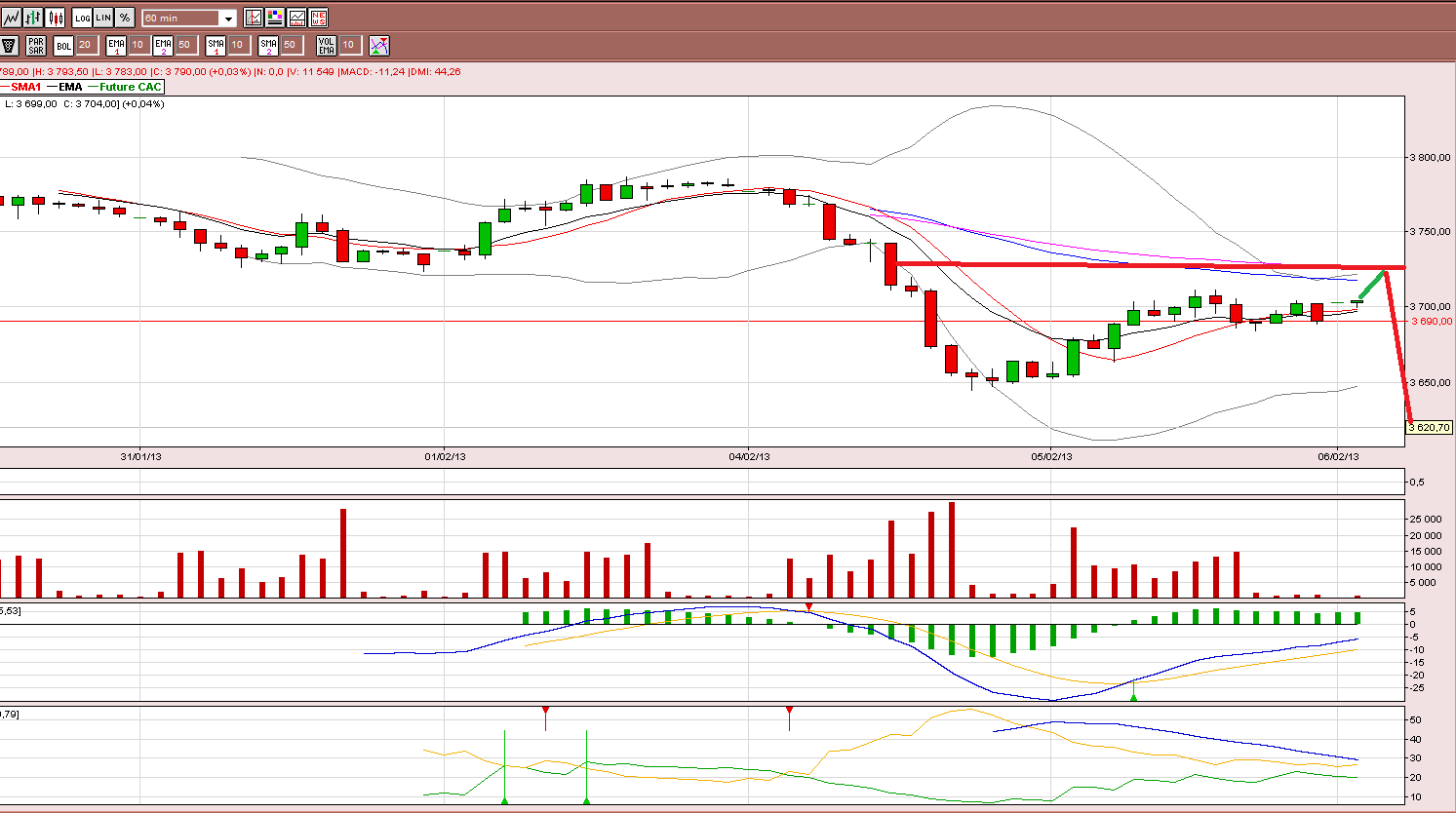Click the 25 000 volume axis label
Screen dimensions: 1456x813
[1426, 520]
